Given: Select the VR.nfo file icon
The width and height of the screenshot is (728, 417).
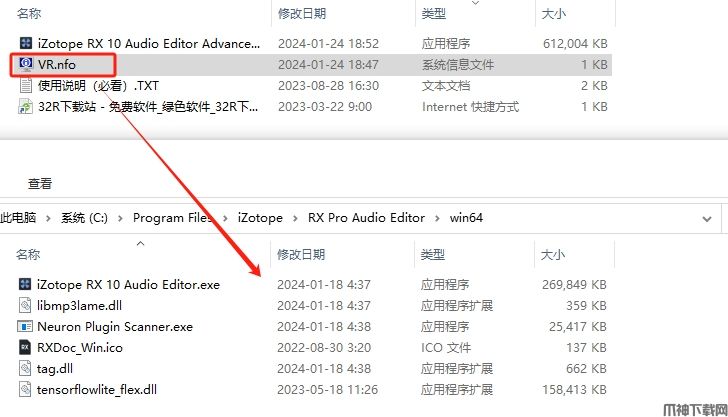Looking at the screenshot, I should pyautogui.click(x=26, y=64).
